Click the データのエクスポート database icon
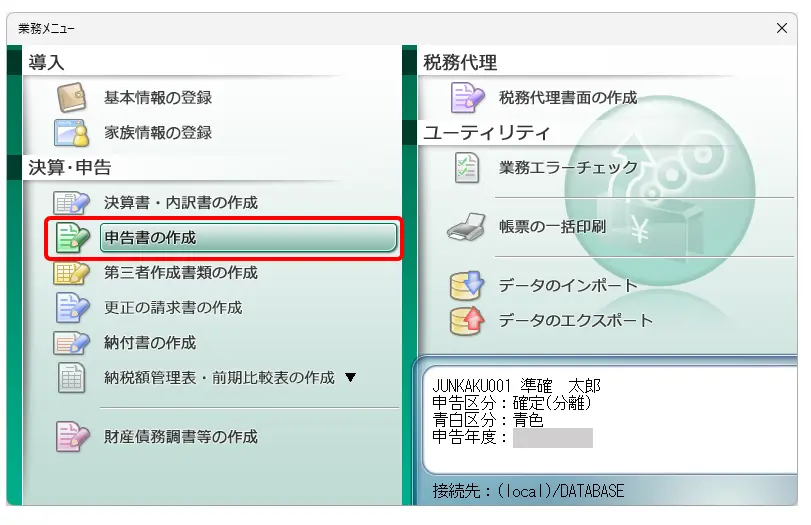 pyautogui.click(x=467, y=321)
